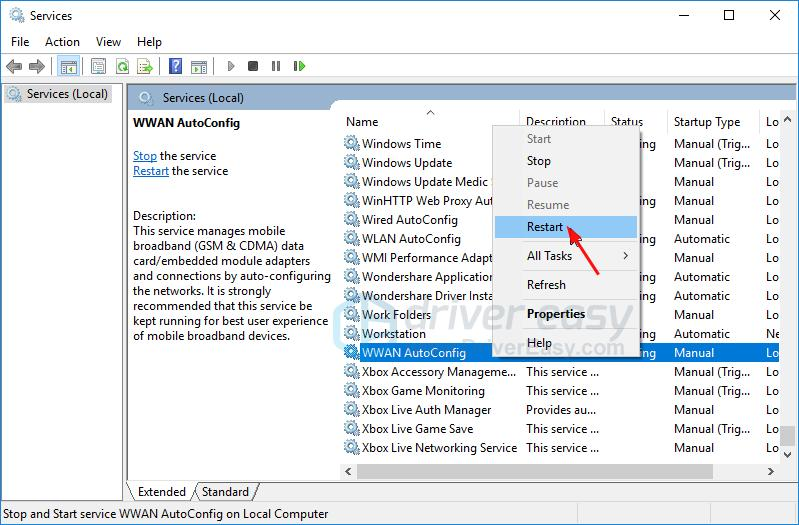Select the Xbox Live Auth Manager row

coord(560,410)
